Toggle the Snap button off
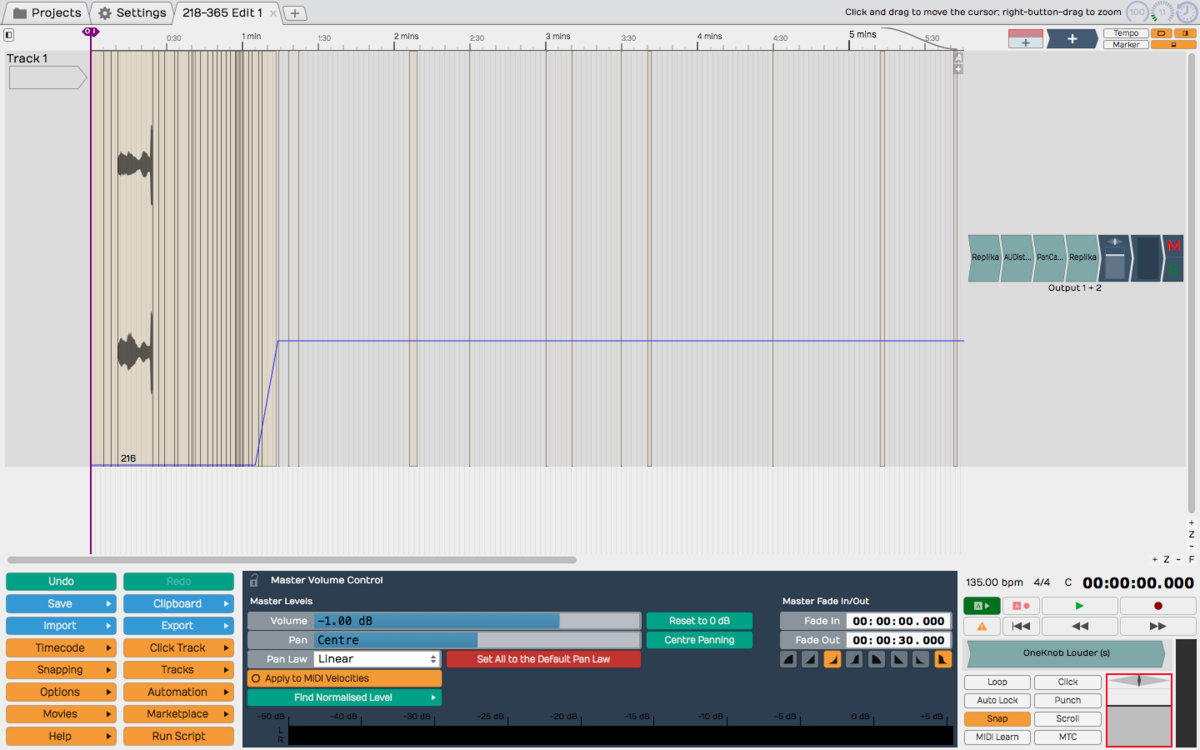This screenshot has width=1200, height=750. point(997,719)
